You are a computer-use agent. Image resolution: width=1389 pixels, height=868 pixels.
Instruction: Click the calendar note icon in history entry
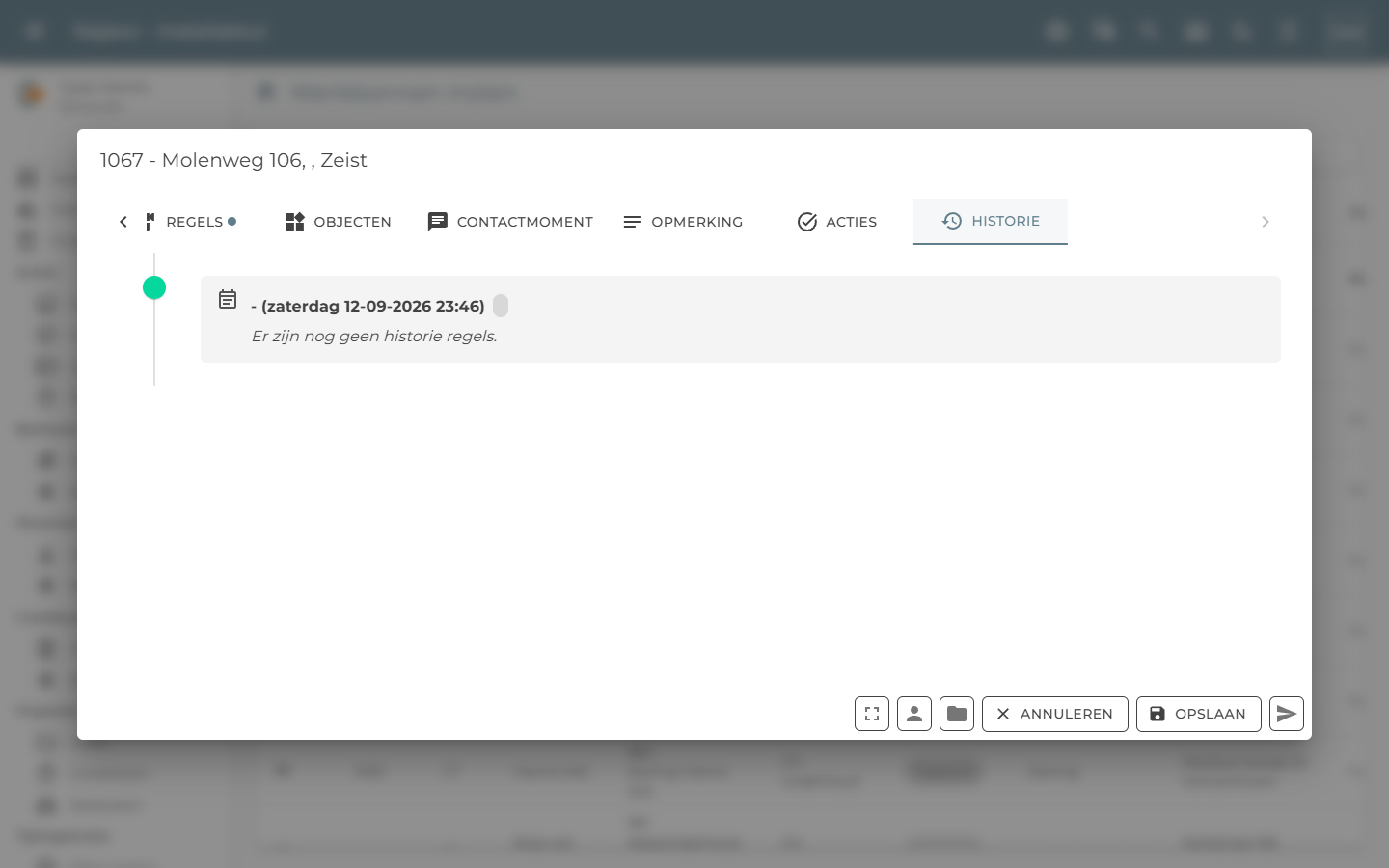coord(228,299)
